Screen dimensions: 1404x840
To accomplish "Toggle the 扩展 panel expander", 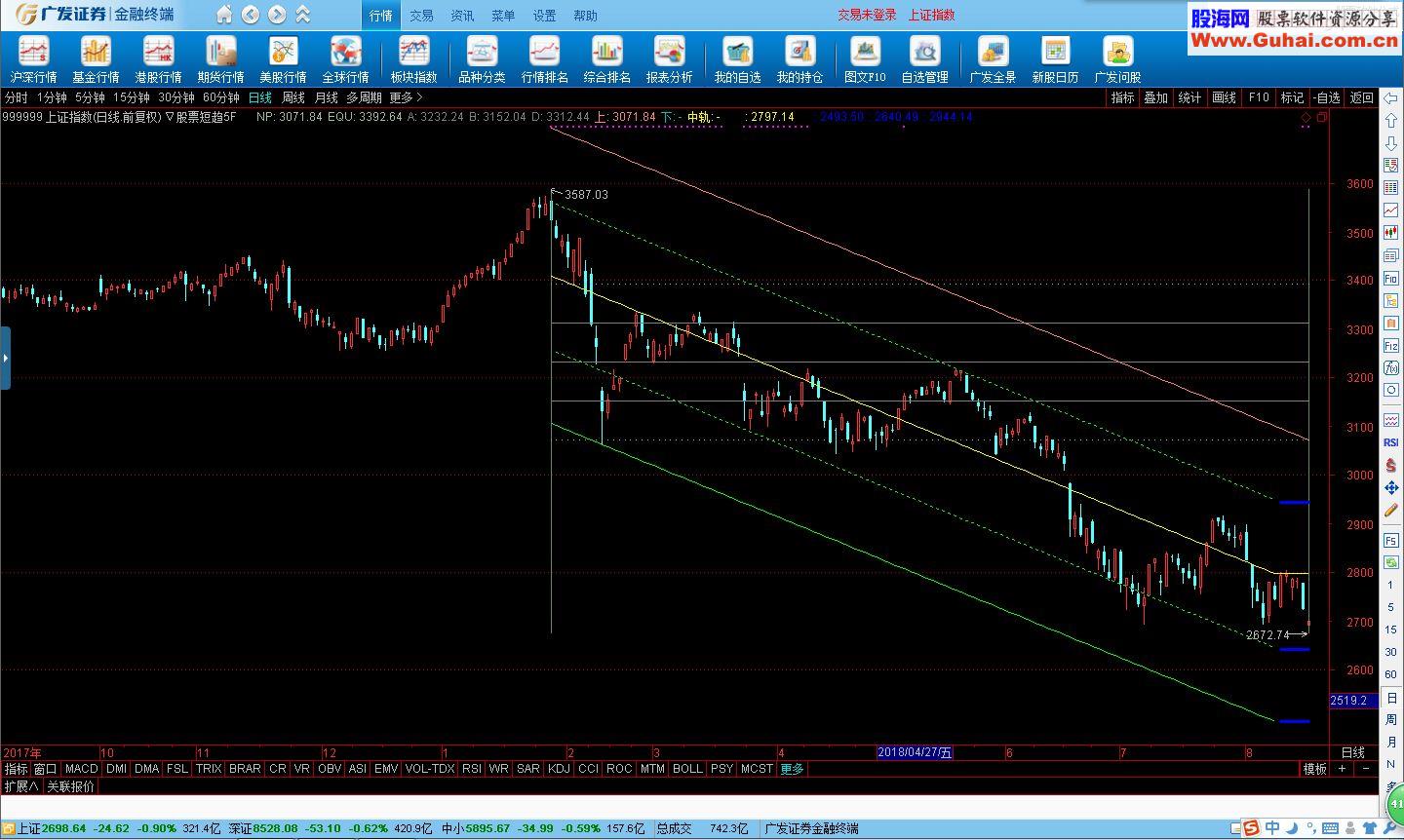I will [x=20, y=786].
